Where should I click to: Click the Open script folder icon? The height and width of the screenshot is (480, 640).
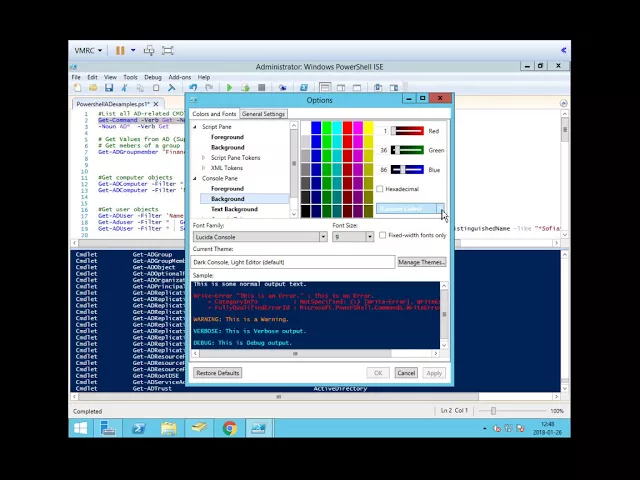[93, 87]
